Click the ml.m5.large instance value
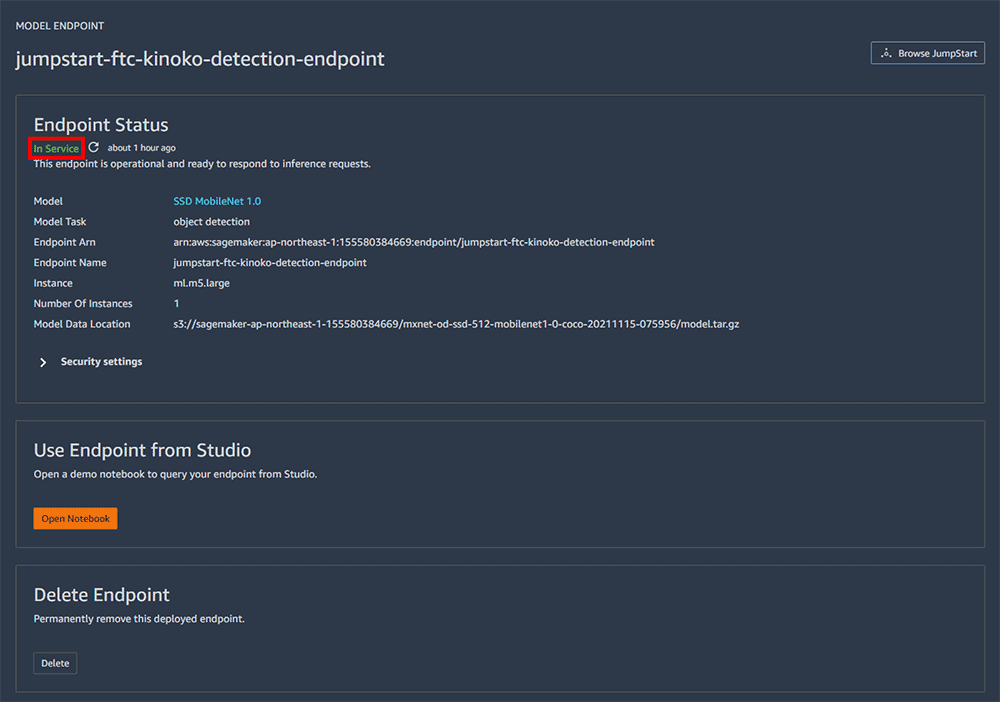Image resolution: width=1000 pixels, height=702 pixels. [x=201, y=283]
